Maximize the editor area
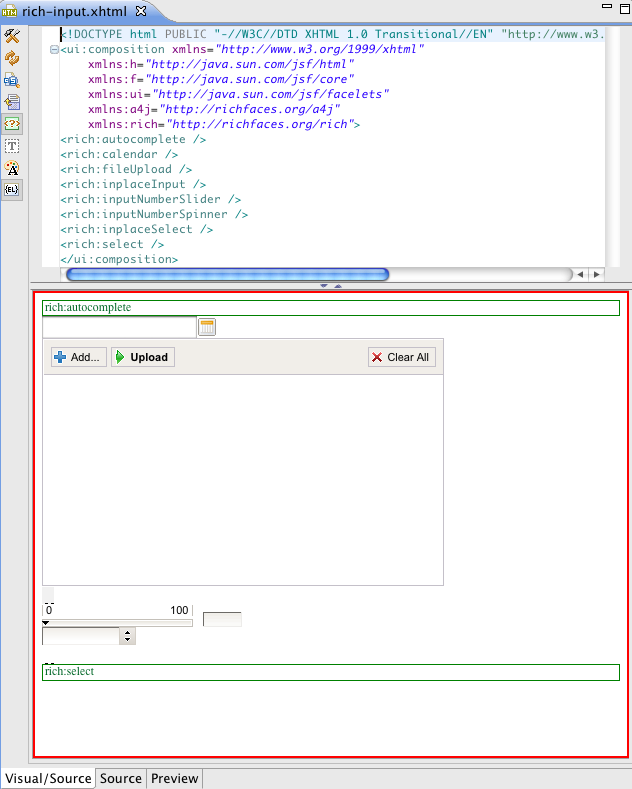This screenshot has height=789, width=632. coord(624,9)
